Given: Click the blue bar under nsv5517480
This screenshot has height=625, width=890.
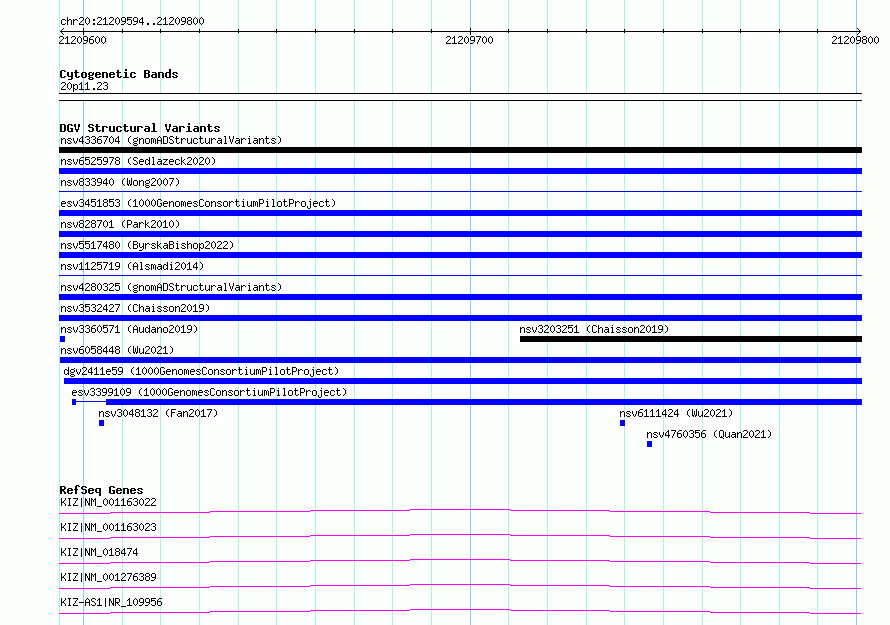Looking at the screenshot, I should pyautogui.click(x=460, y=255).
